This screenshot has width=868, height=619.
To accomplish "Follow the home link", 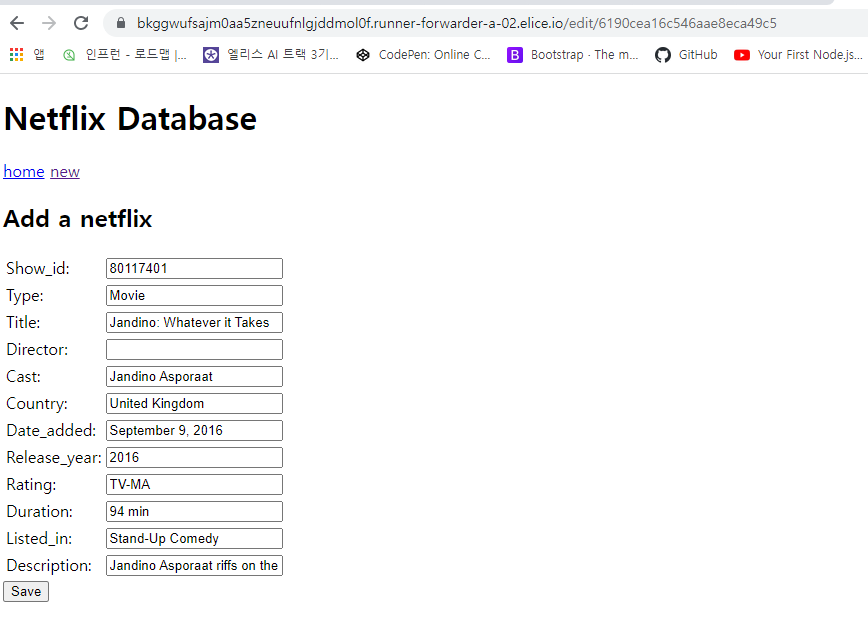I will pos(24,172).
